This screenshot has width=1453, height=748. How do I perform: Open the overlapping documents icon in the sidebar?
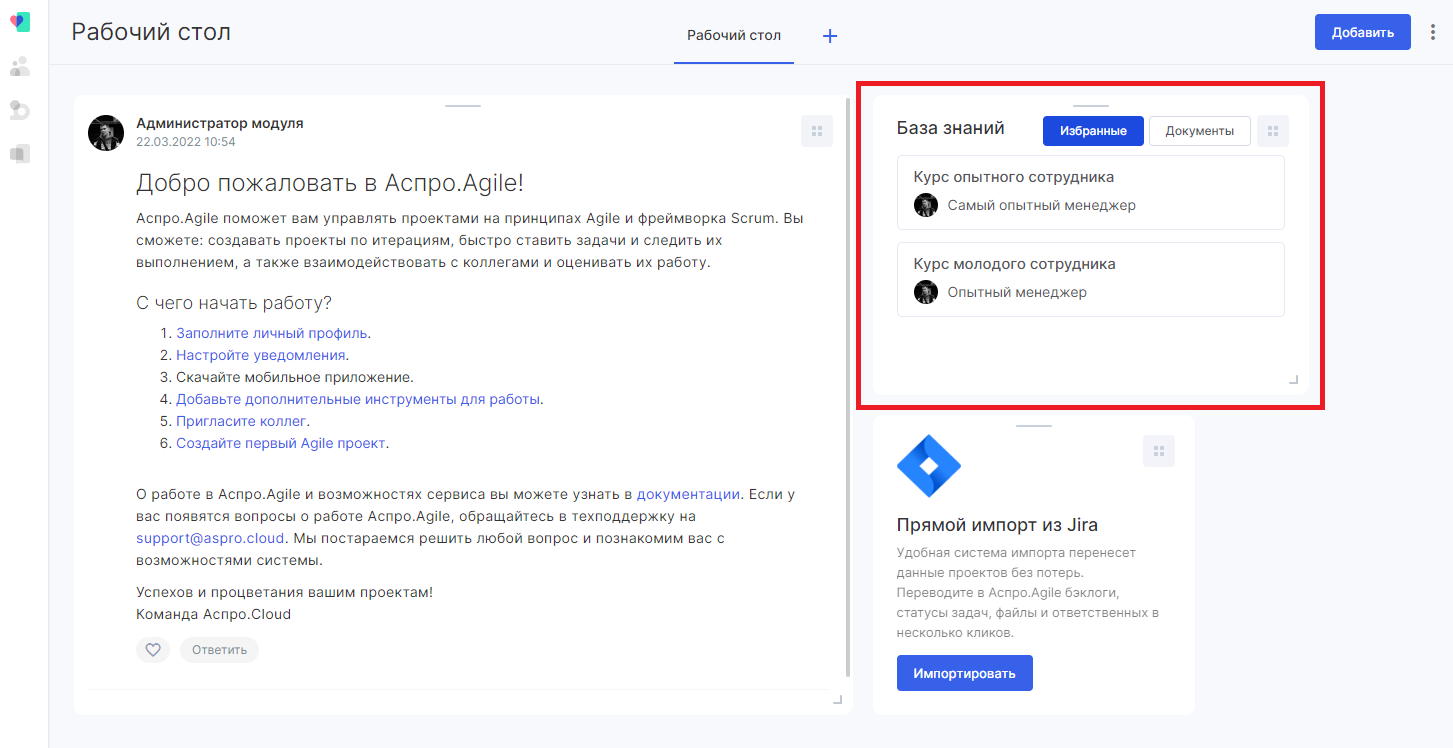[x=20, y=153]
